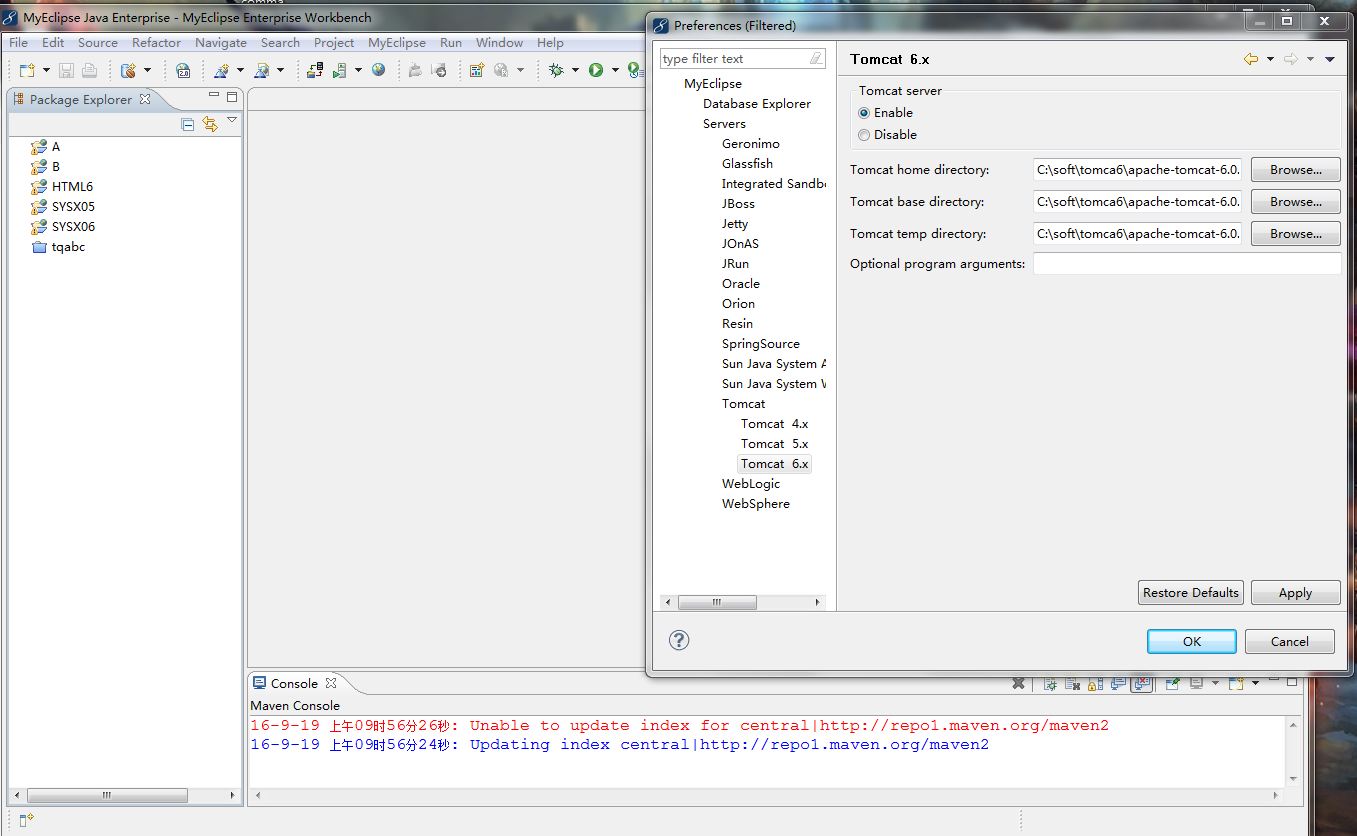Open the New wizard dropdown arrow
The image size is (1357, 836).
point(46,70)
